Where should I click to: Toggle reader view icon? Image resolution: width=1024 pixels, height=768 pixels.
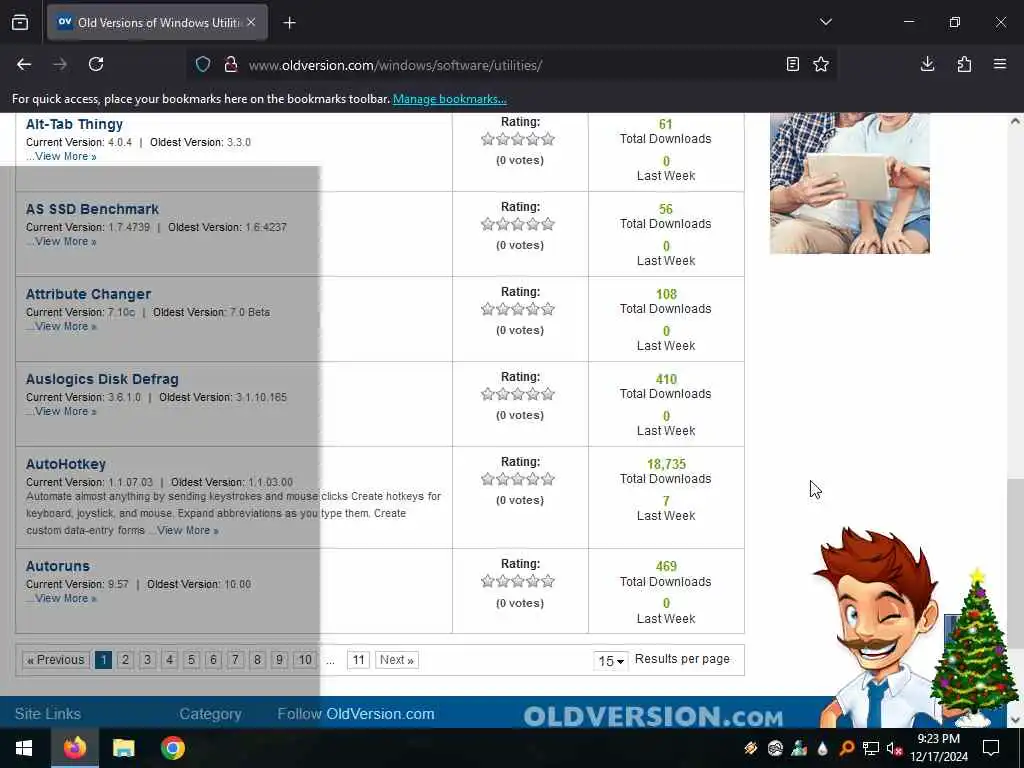tap(792, 64)
